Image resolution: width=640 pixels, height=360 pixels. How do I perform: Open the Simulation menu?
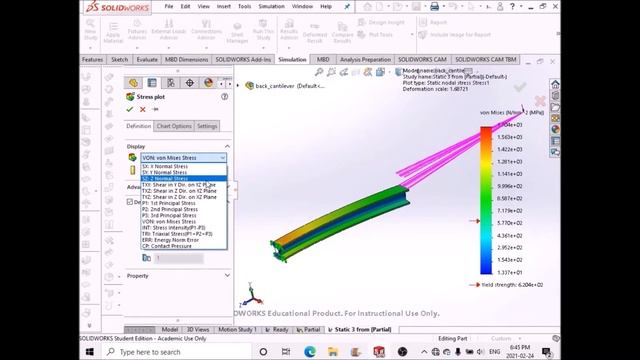tap(271, 7)
